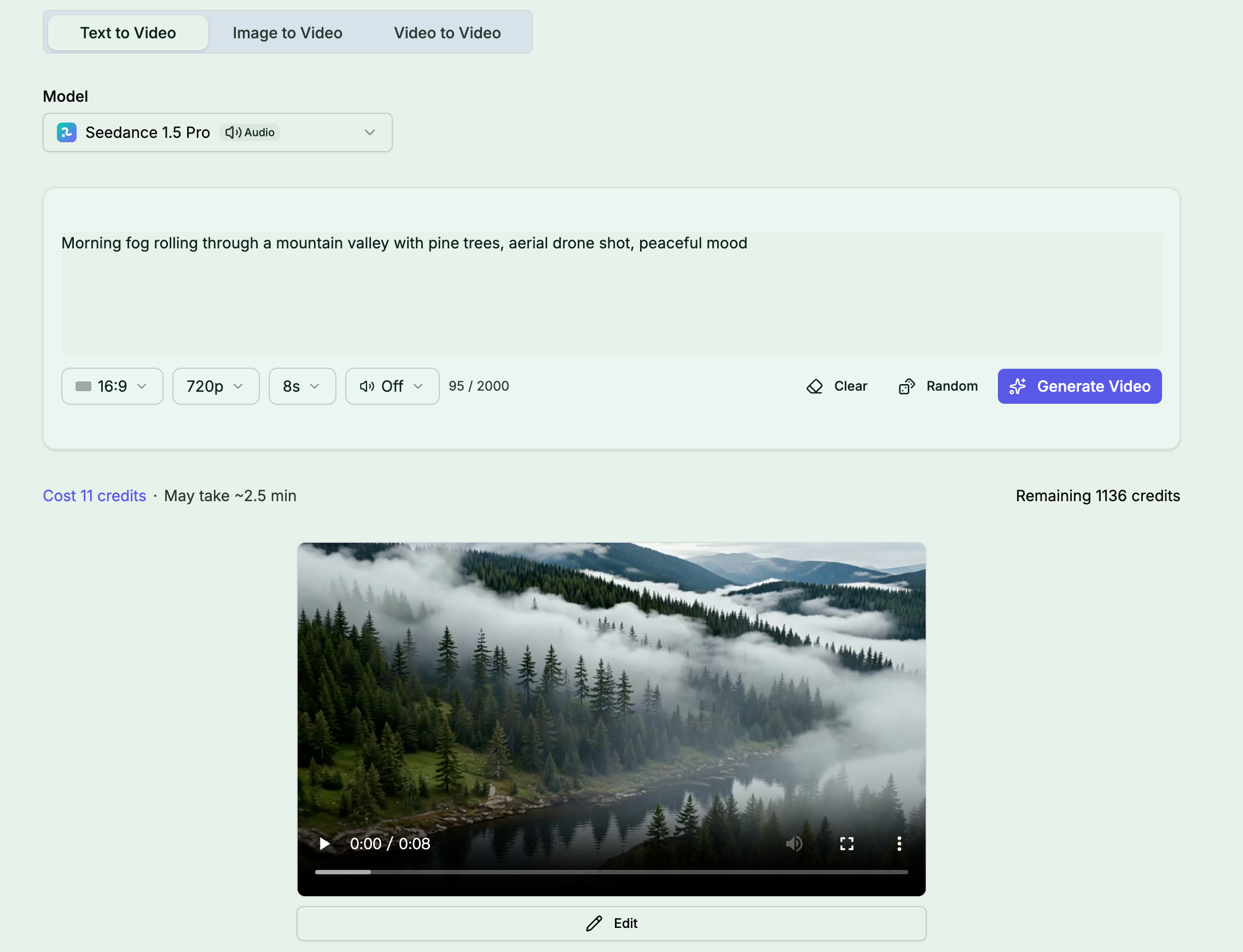Viewport: 1243px width, 952px height.
Task: Click the sparkle icon on Generate Video button
Action: pos(1018,386)
